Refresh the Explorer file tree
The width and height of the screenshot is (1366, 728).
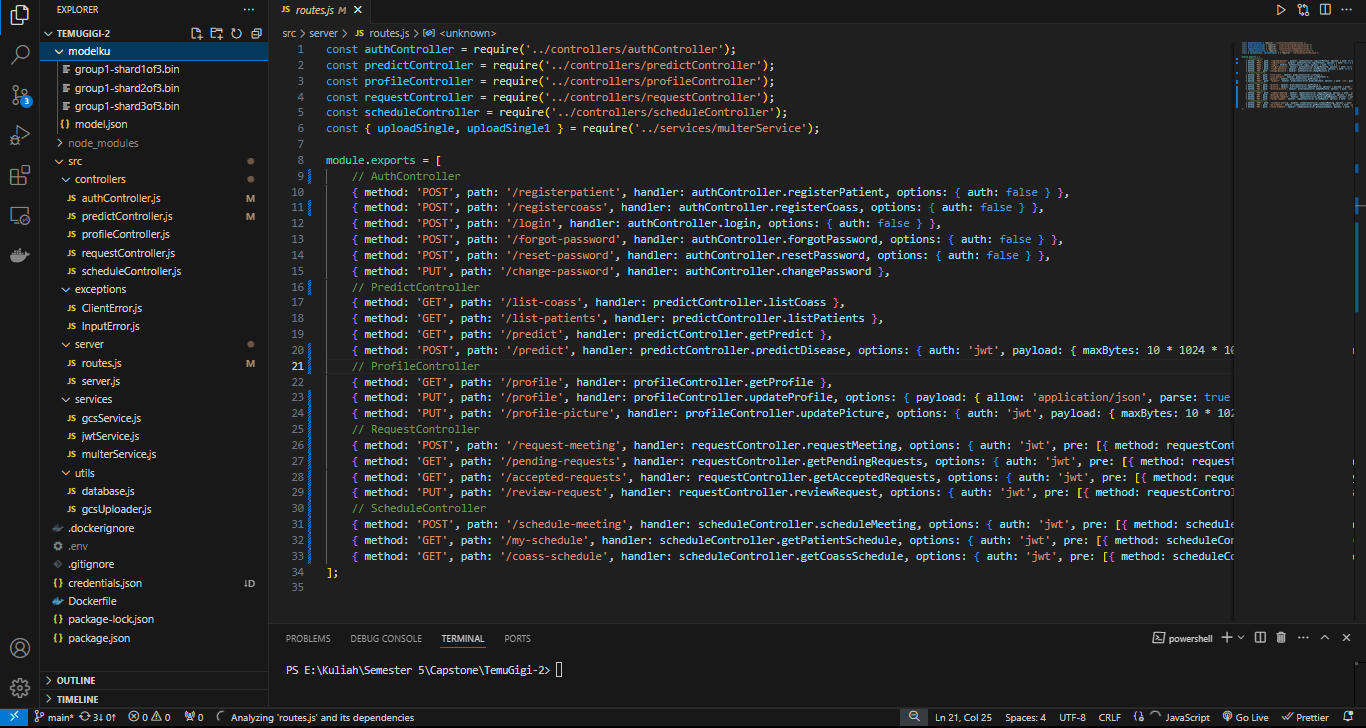coord(236,34)
